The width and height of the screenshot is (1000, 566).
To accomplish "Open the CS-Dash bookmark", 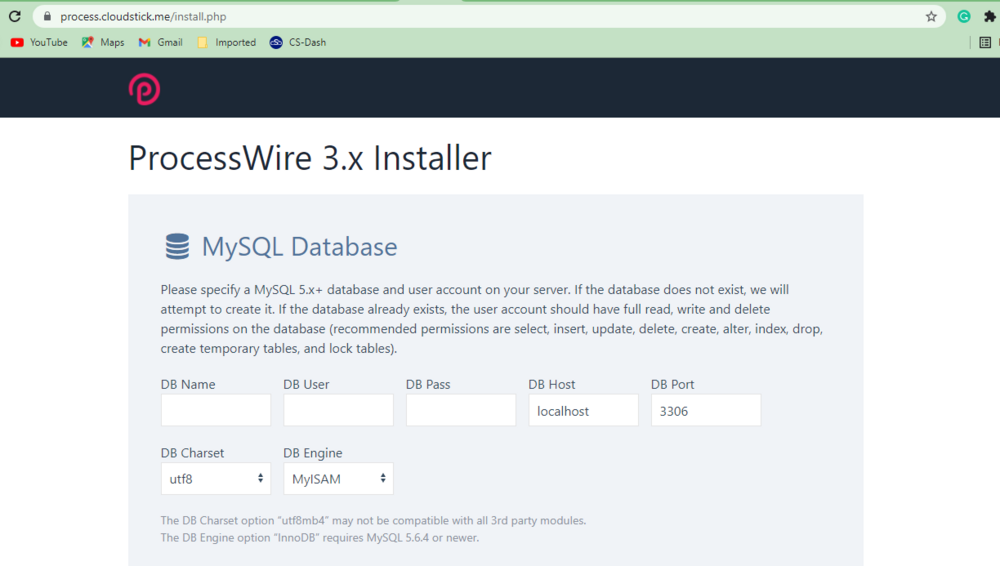I will 298,42.
